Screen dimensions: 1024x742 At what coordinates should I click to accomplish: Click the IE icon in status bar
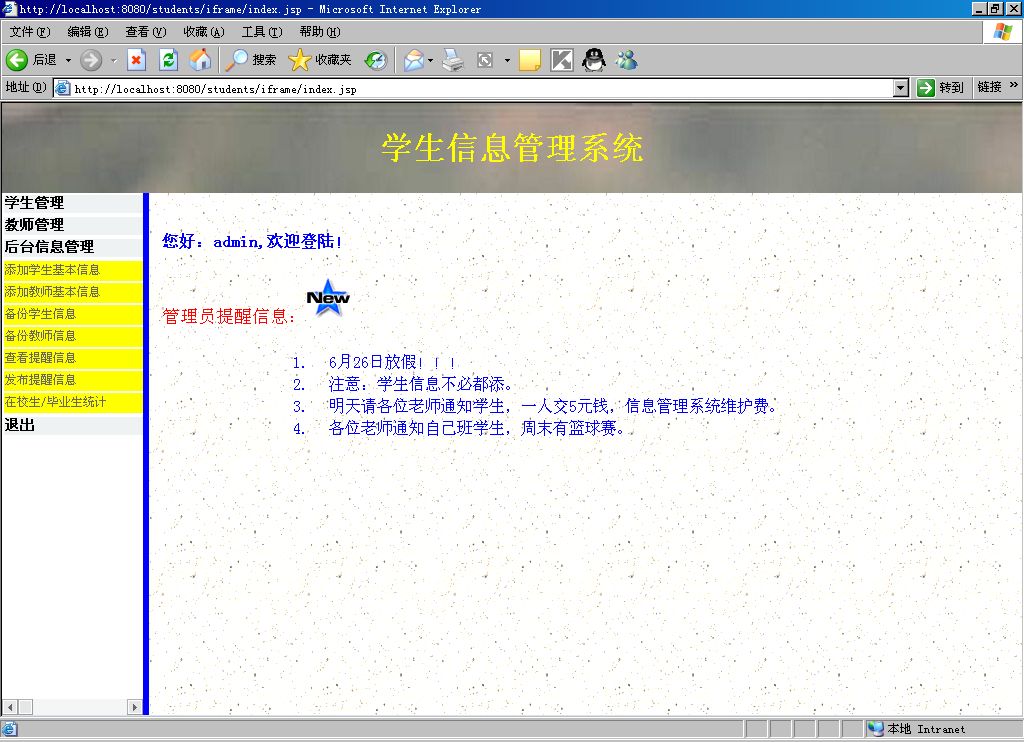click(10, 729)
